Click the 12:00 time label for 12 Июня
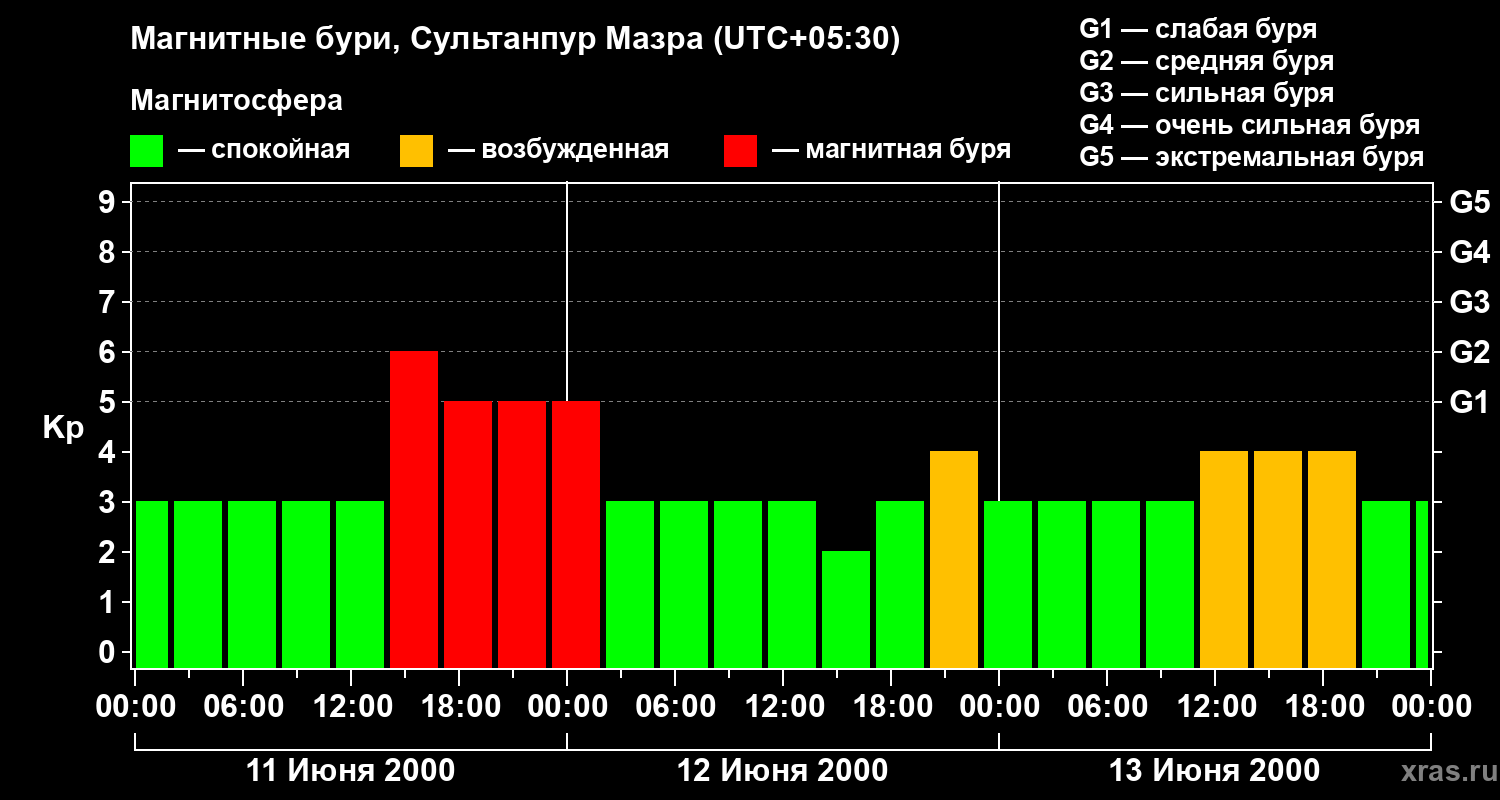 (783, 706)
